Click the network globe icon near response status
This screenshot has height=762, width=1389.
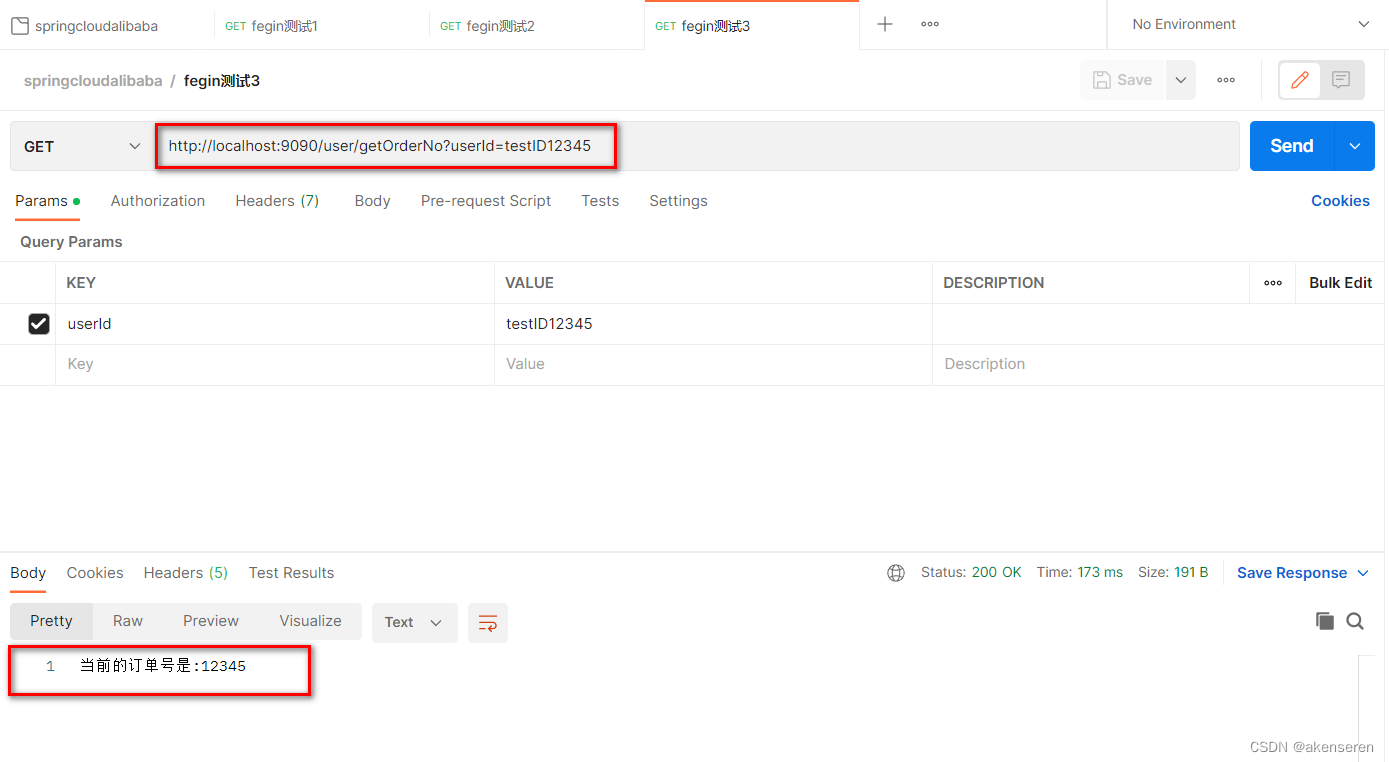click(x=895, y=572)
